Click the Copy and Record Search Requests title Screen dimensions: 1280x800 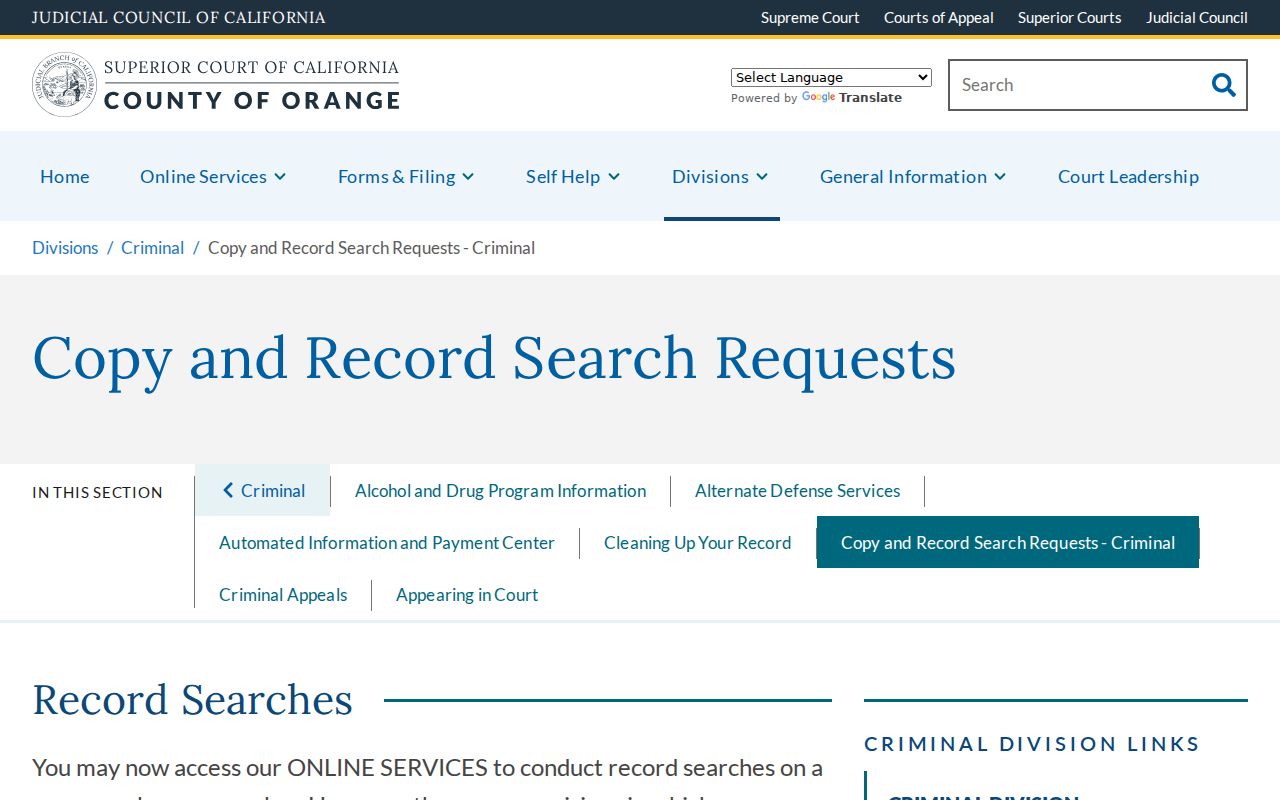pyautogui.click(x=494, y=358)
